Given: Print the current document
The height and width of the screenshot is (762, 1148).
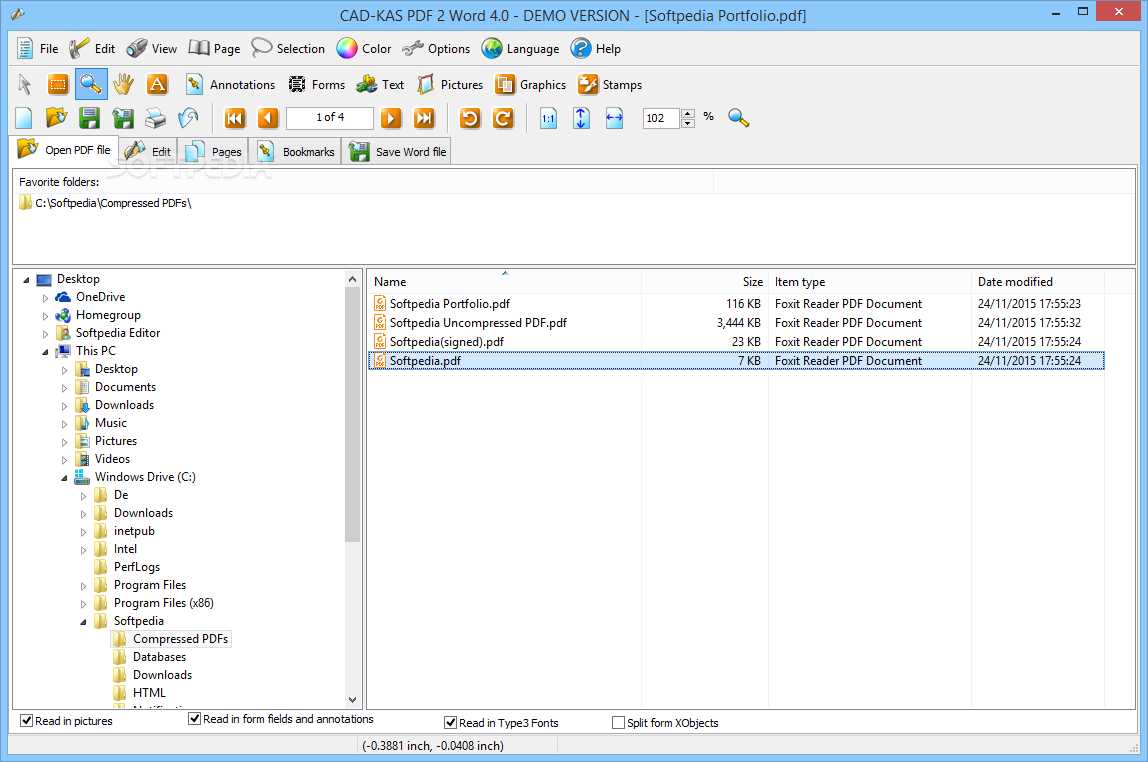Looking at the screenshot, I should point(155,118).
